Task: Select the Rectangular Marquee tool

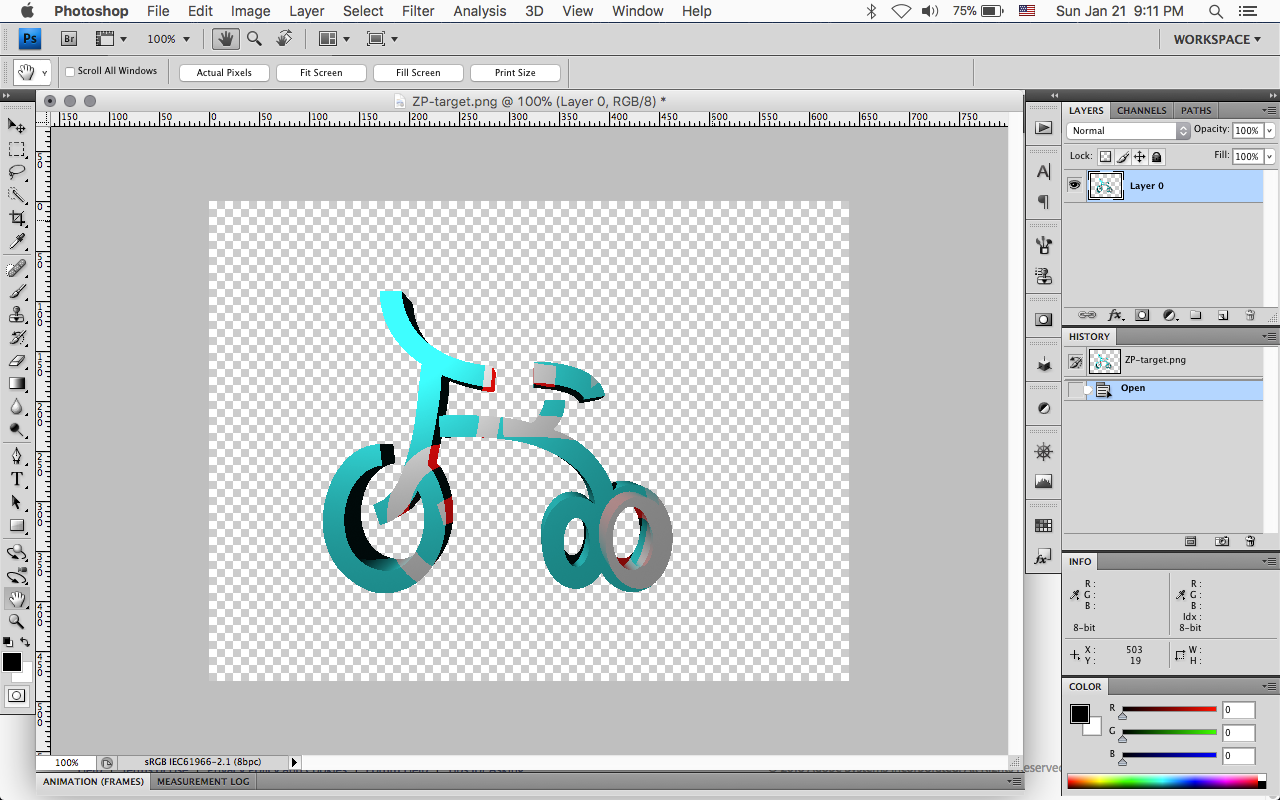Action: click(17, 149)
